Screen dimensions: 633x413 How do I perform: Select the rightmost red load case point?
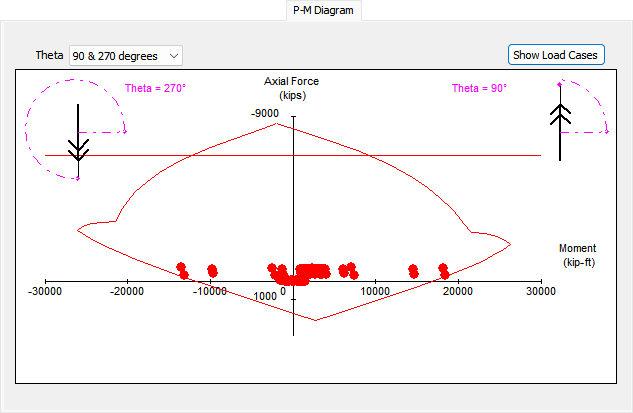tap(443, 270)
